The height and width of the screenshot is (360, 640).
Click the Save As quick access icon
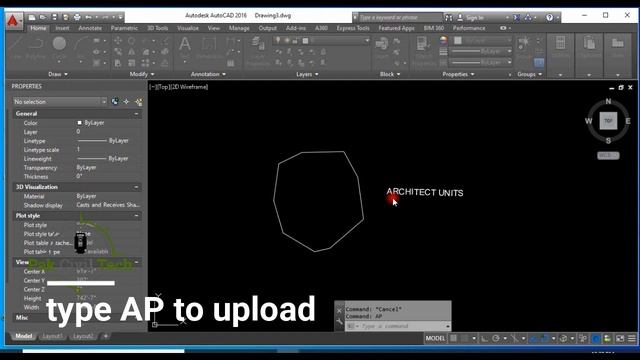click(x=65, y=17)
